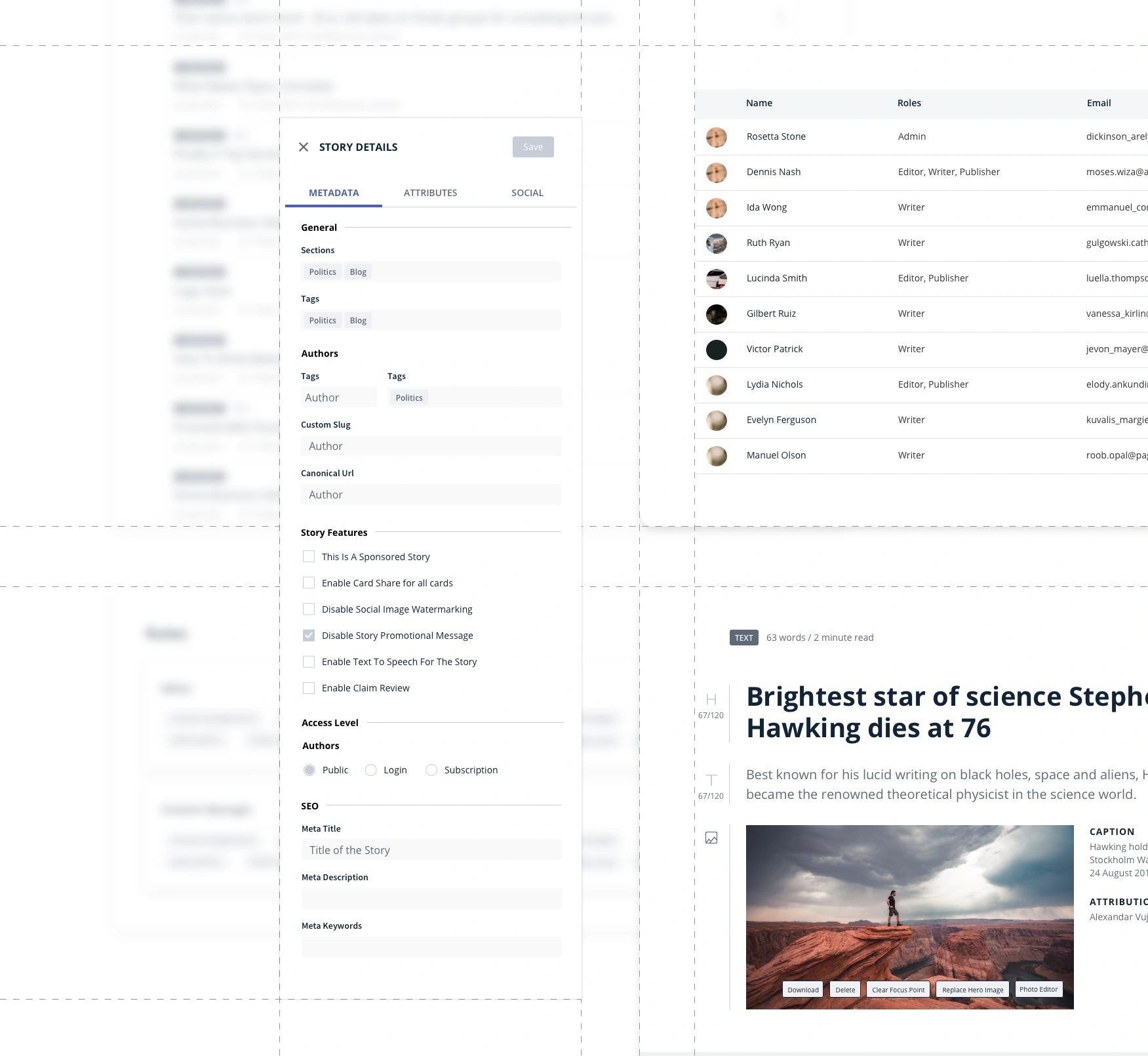This screenshot has width=1148, height=1056.
Task: Open the Social tab
Action: pos(526,192)
